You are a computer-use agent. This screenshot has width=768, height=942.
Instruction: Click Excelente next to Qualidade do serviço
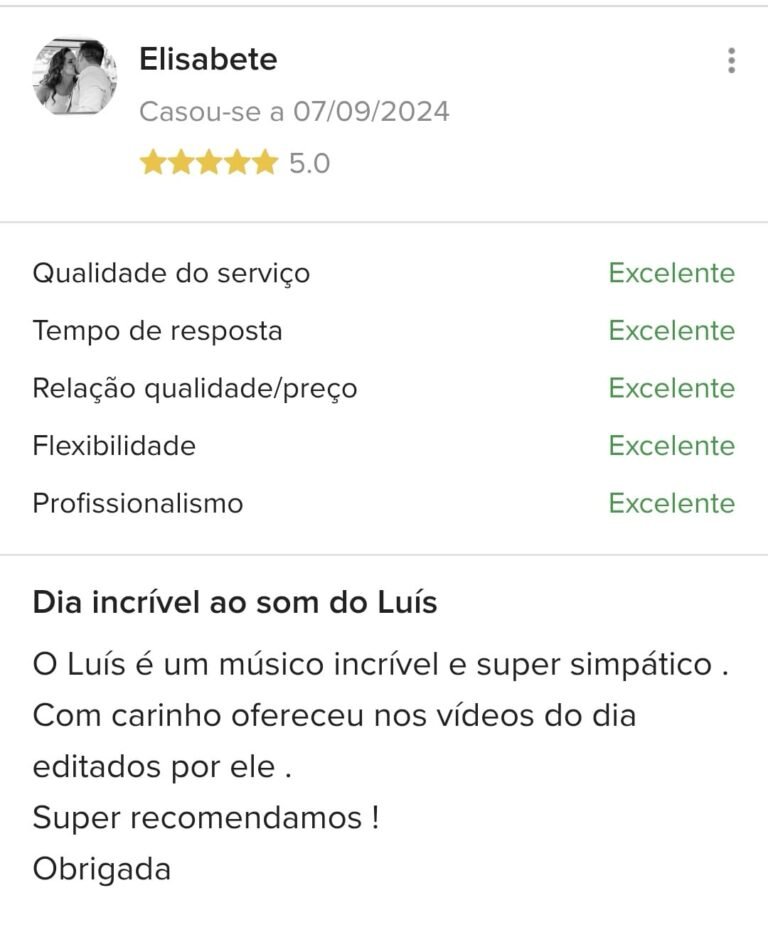coord(671,273)
